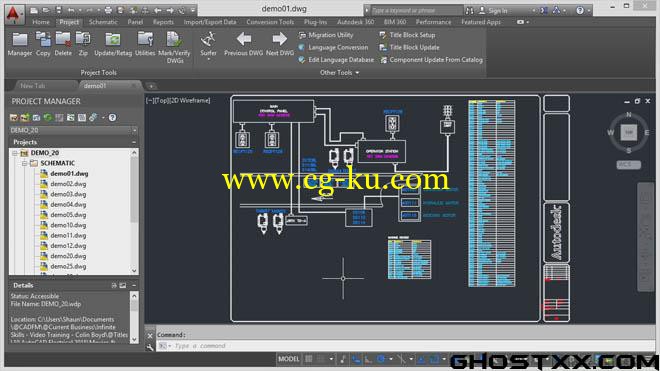Click the search binoculars icon in title bar
The height and width of the screenshot is (371, 660).
469,11
